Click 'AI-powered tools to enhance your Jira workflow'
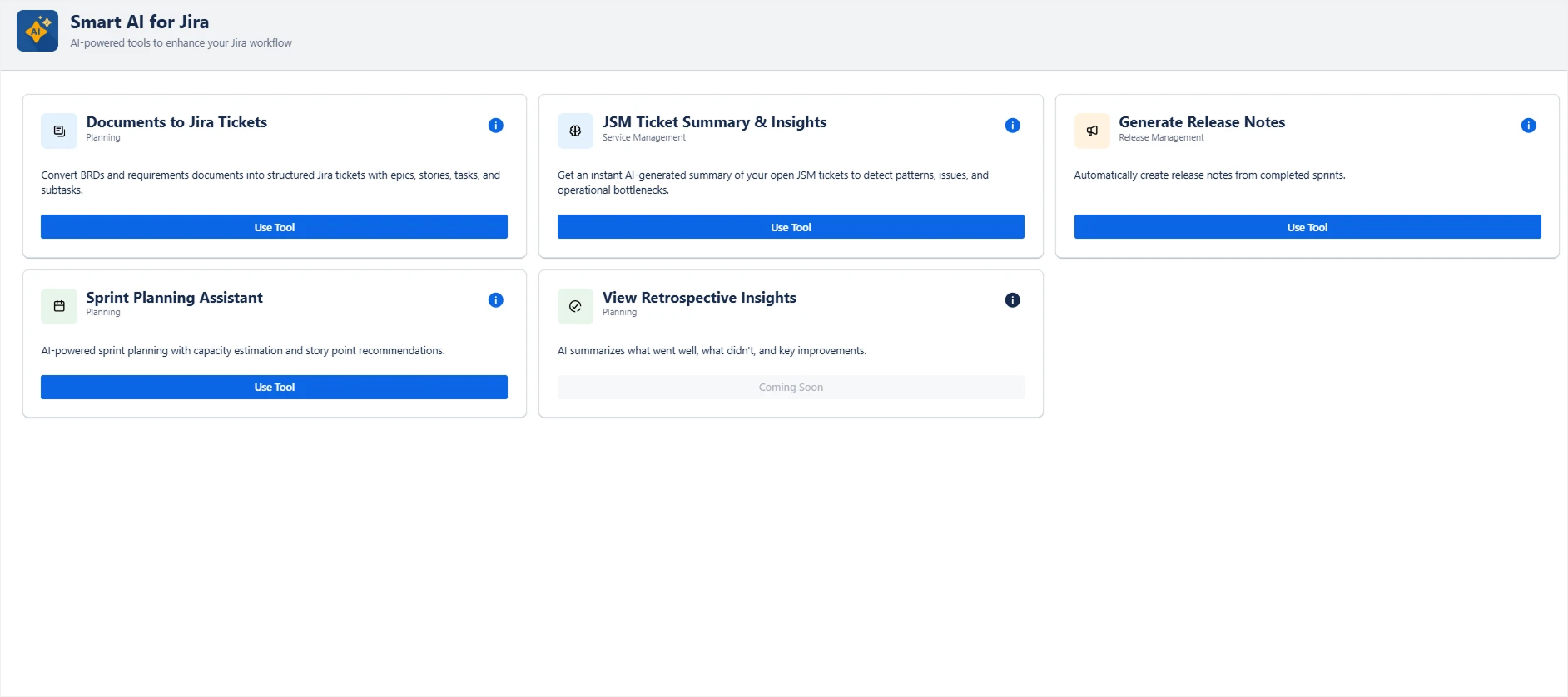 click(181, 43)
